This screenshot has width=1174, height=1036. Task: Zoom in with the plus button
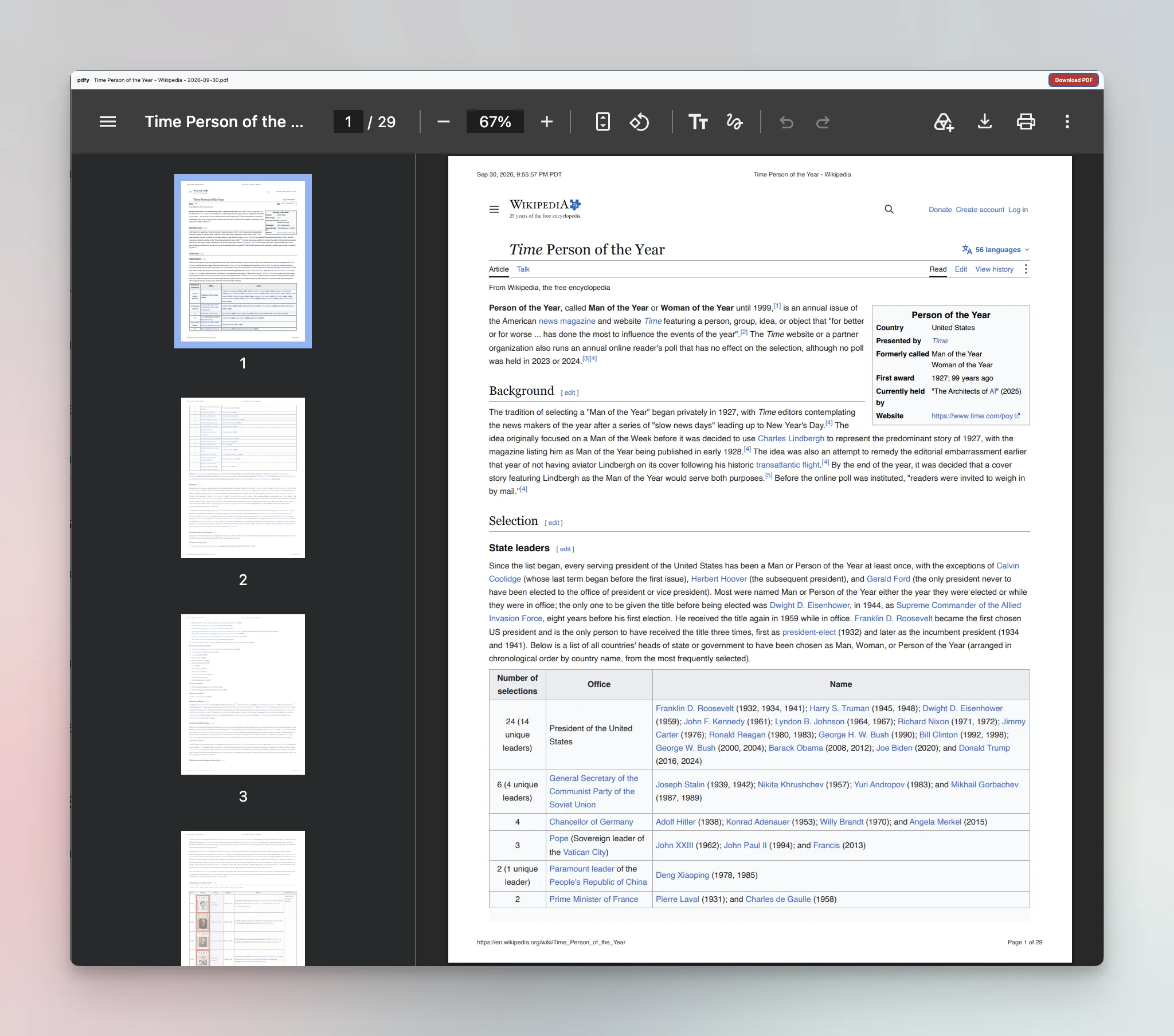click(x=547, y=121)
